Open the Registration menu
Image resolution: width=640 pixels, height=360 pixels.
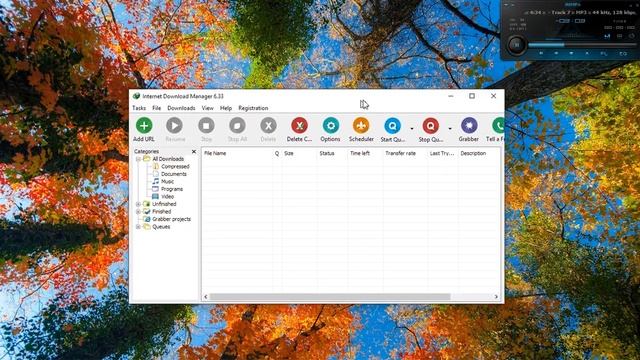pyautogui.click(x=253, y=108)
